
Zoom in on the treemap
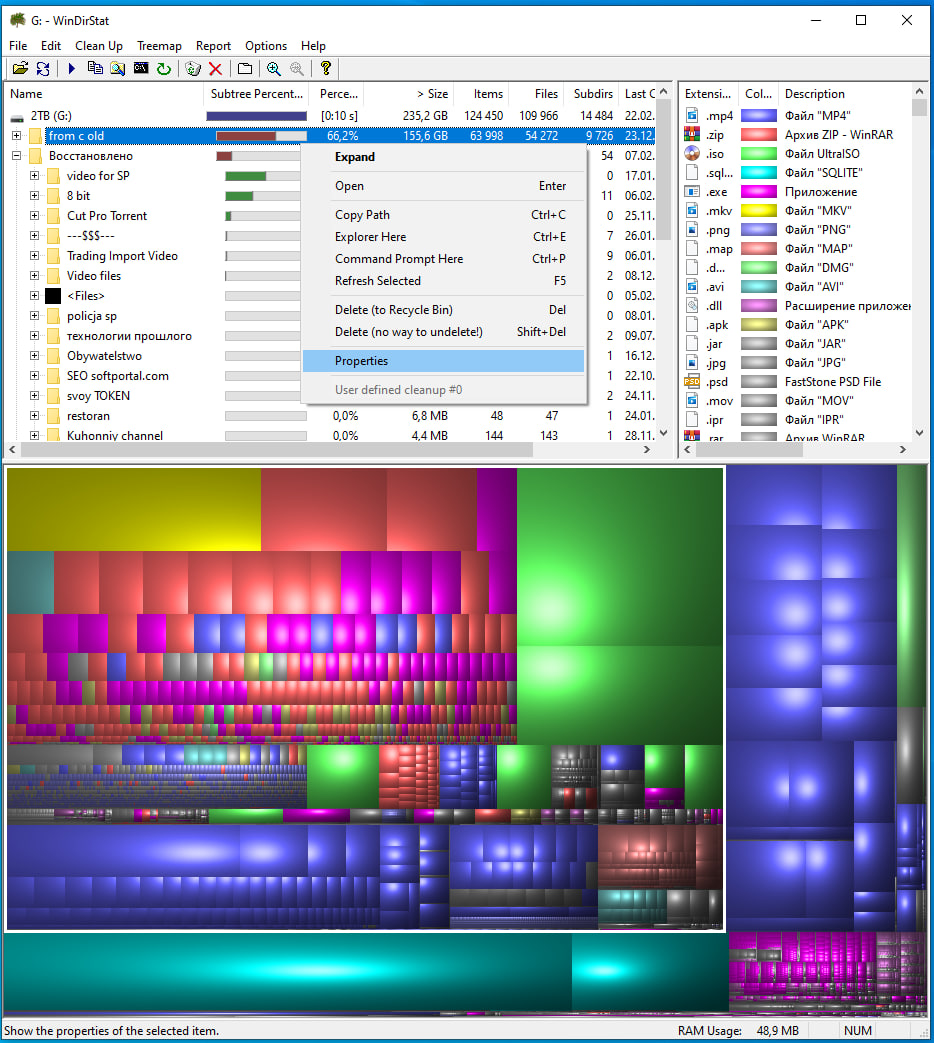tap(273, 69)
